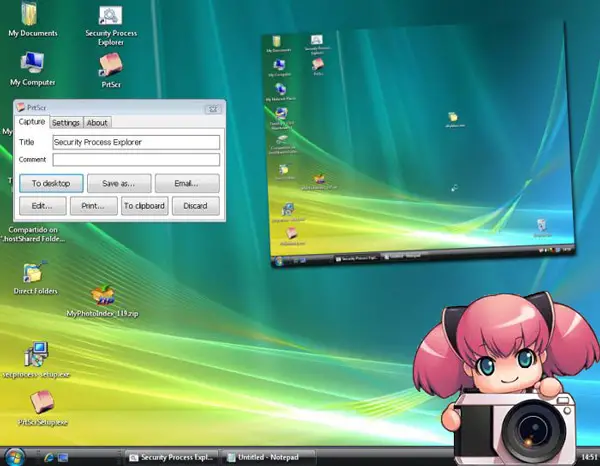600x466 pixels.
Task: Click the PrtScr window title icon
Action: tap(21, 108)
